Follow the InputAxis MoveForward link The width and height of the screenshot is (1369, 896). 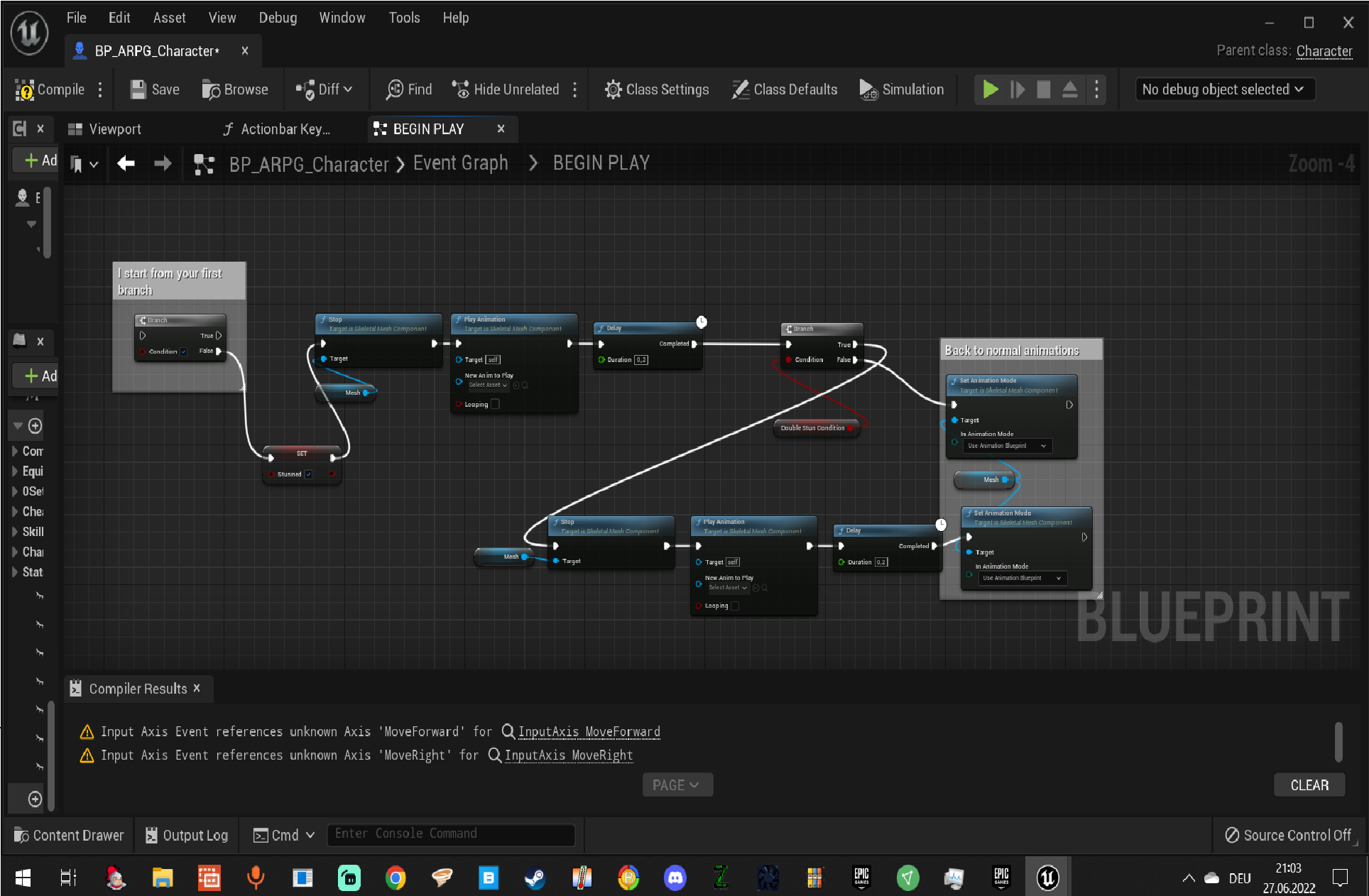pyautogui.click(x=589, y=732)
